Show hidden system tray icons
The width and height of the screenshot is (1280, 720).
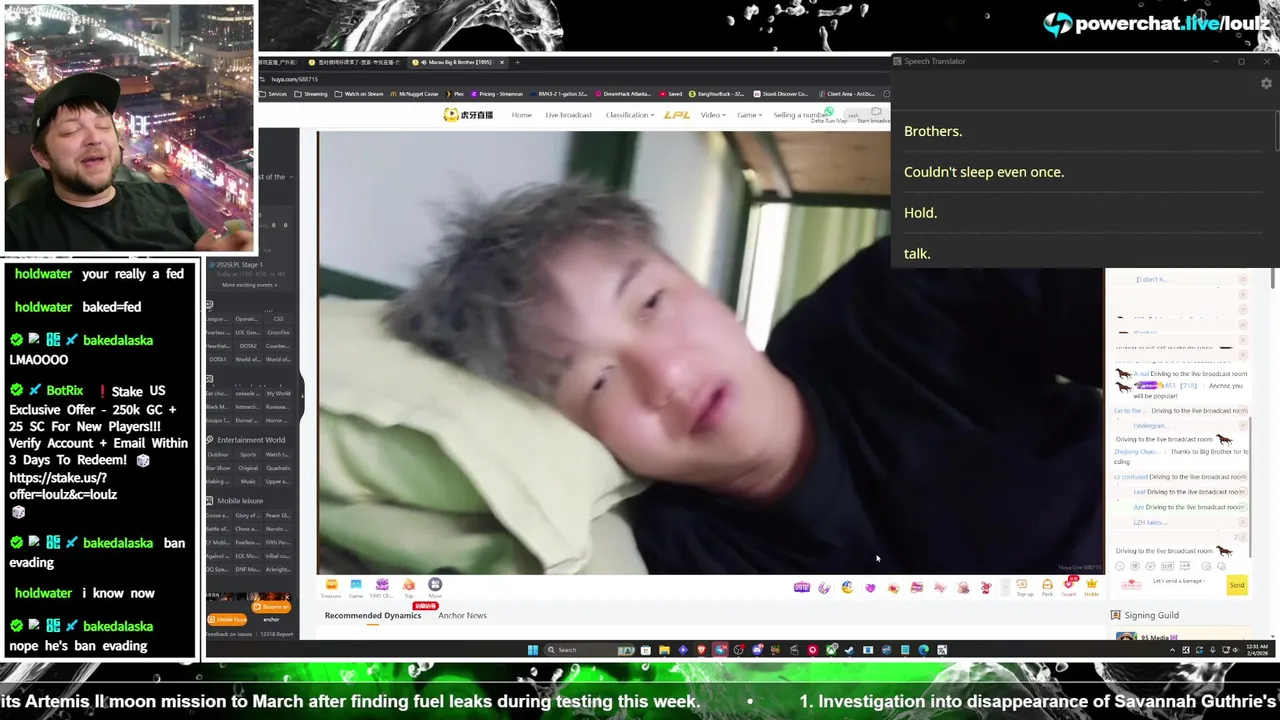[x=1172, y=650]
